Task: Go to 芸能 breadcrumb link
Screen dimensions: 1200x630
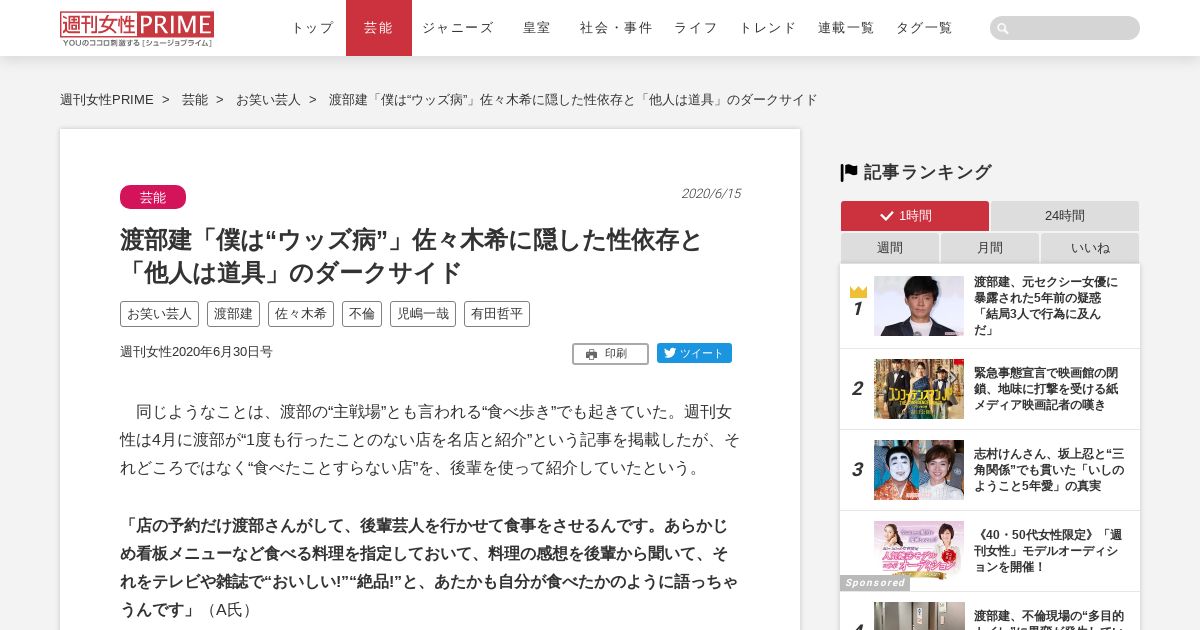Action: (x=195, y=100)
